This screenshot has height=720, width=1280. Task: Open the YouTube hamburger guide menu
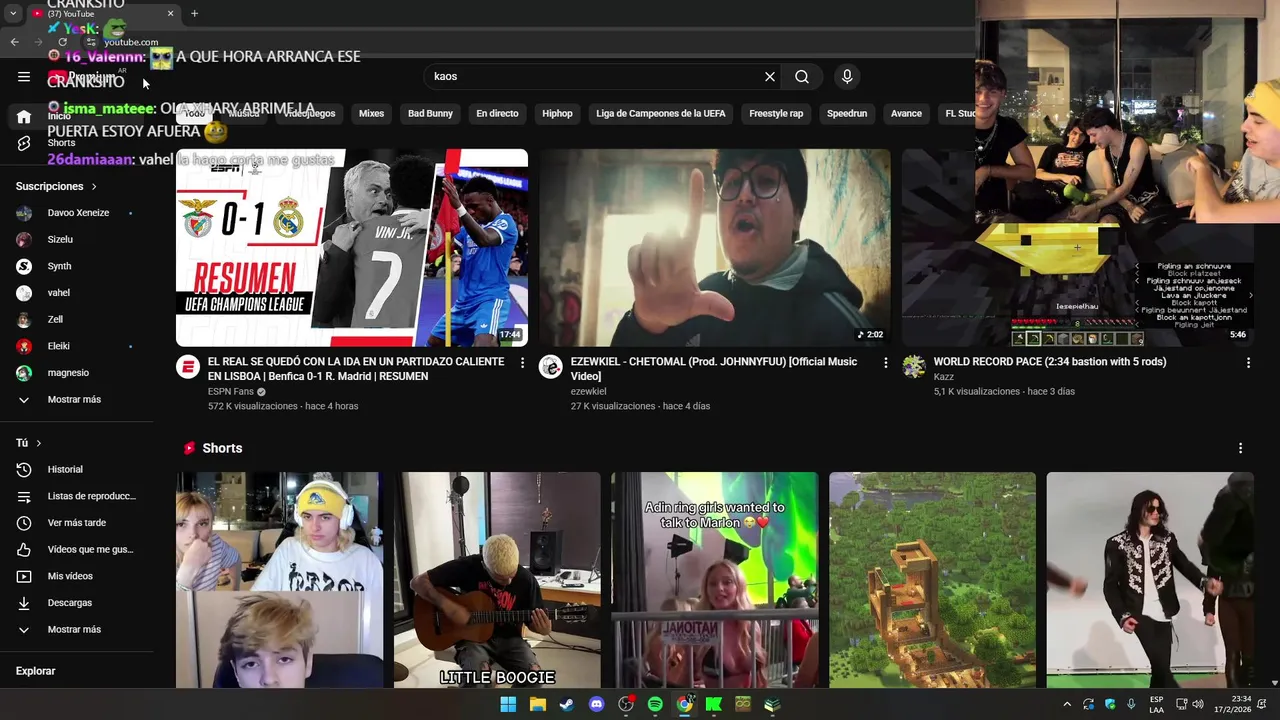click(24, 76)
